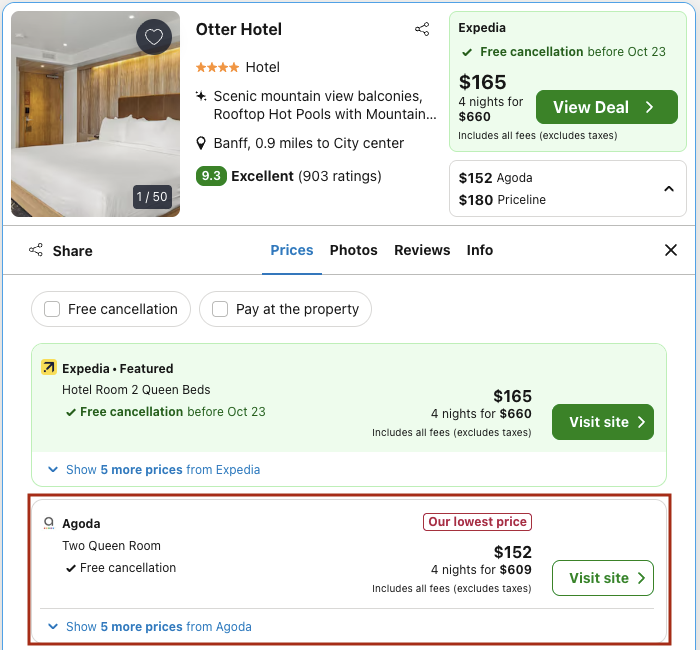
Task: Click the Agoda logo icon
Action: tap(49, 523)
